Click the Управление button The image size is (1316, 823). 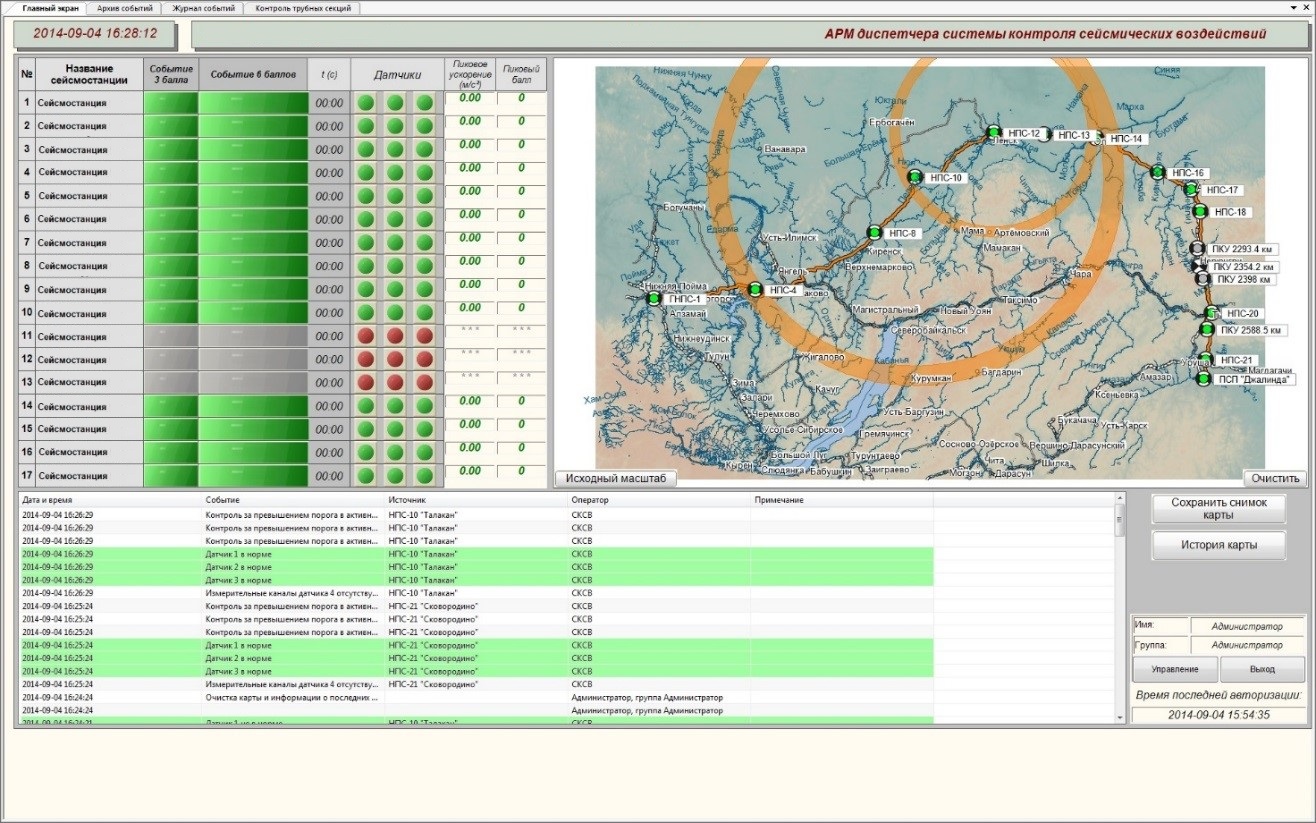1175,669
